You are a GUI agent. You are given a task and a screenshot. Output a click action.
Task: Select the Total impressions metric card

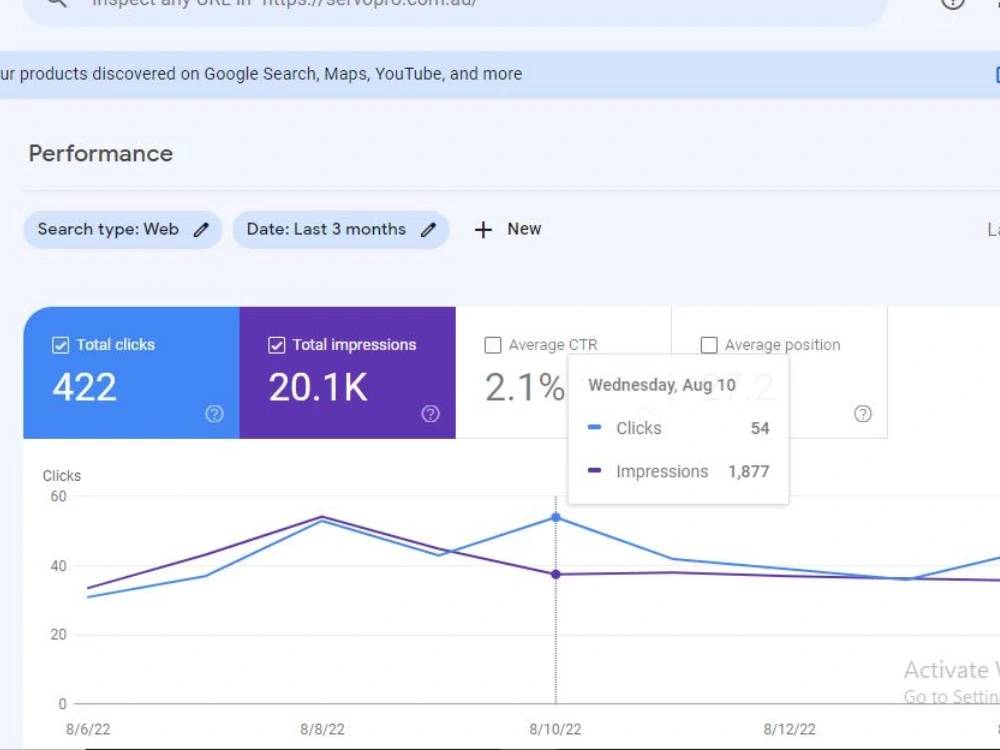(x=348, y=372)
